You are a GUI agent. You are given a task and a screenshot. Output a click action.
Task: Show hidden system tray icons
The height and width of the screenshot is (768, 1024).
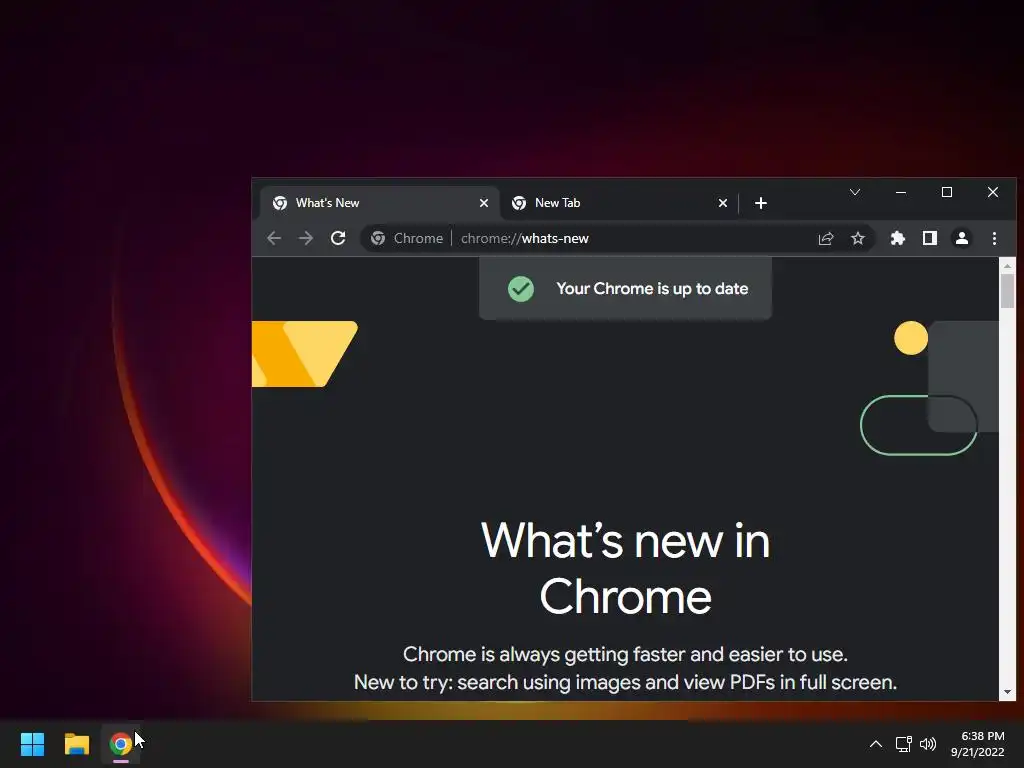(876, 744)
